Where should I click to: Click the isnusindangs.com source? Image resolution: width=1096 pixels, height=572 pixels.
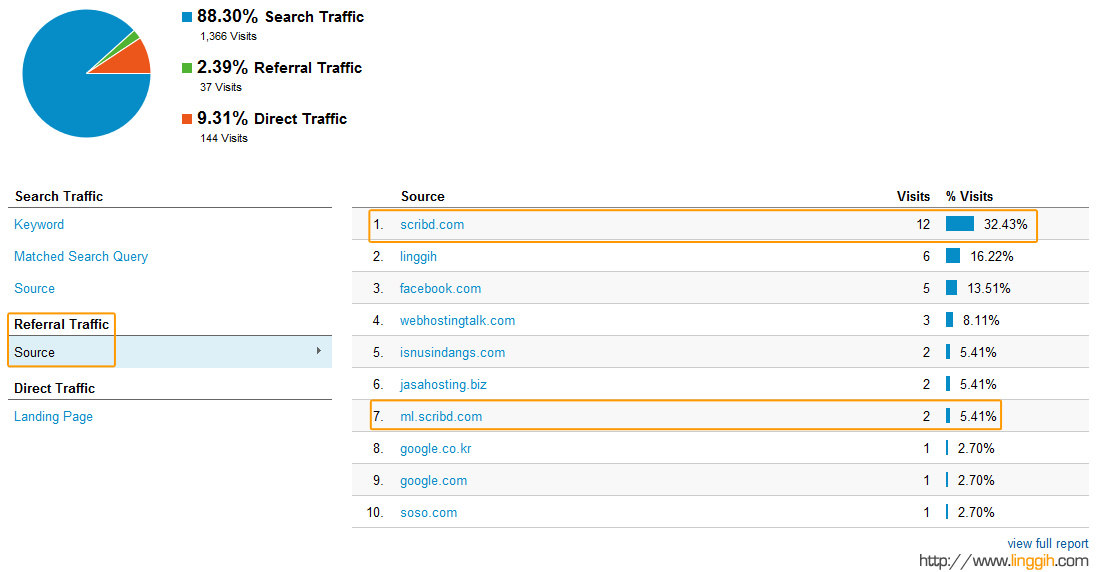pos(452,353)
